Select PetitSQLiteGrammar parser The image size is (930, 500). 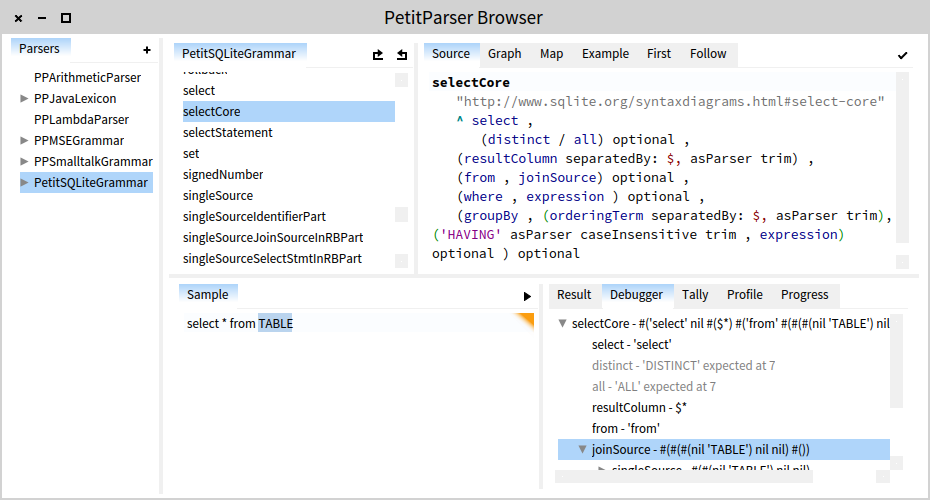87,183
